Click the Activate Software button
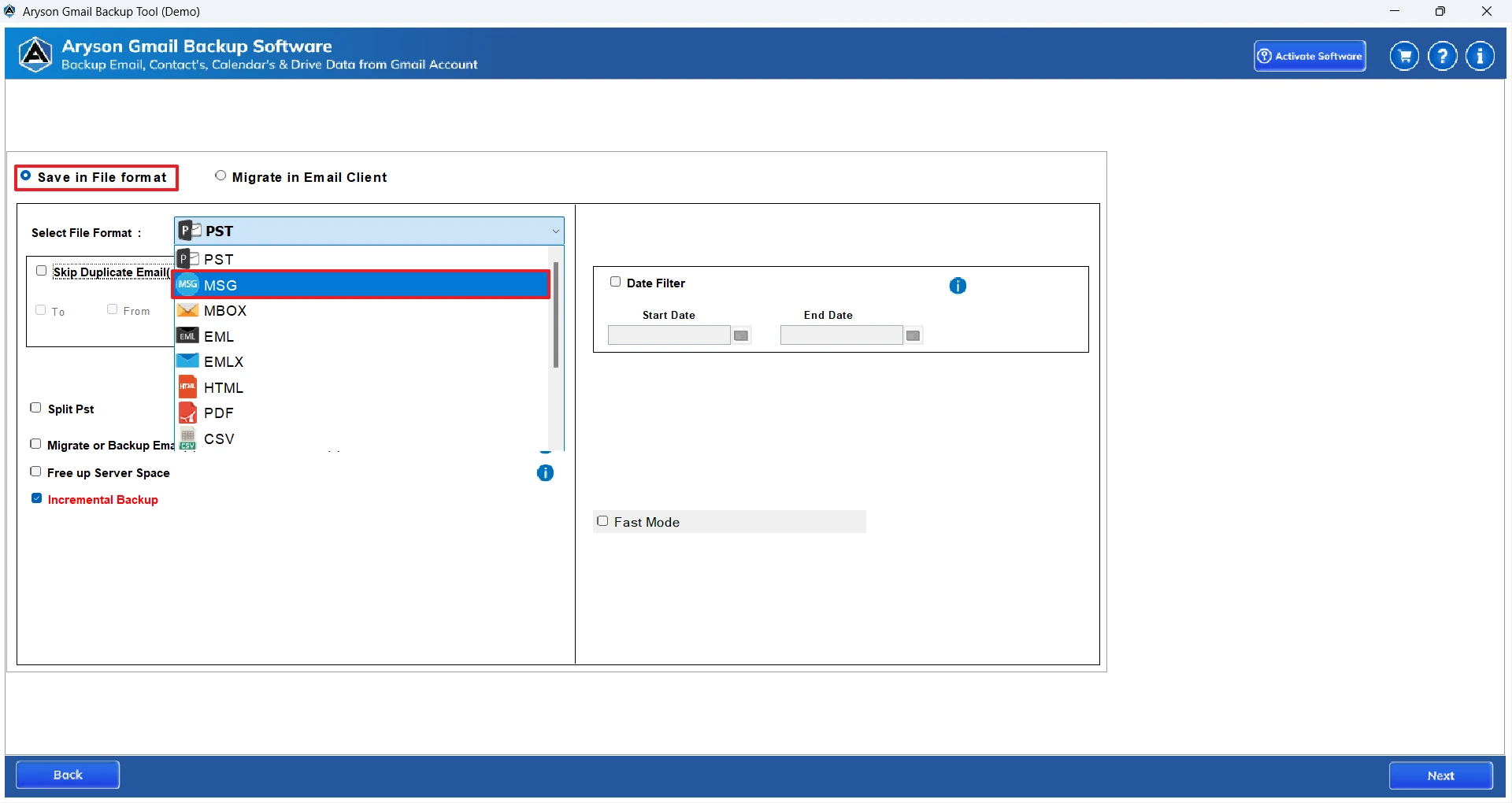1512x803 pixels. (x=1310, y=56)
